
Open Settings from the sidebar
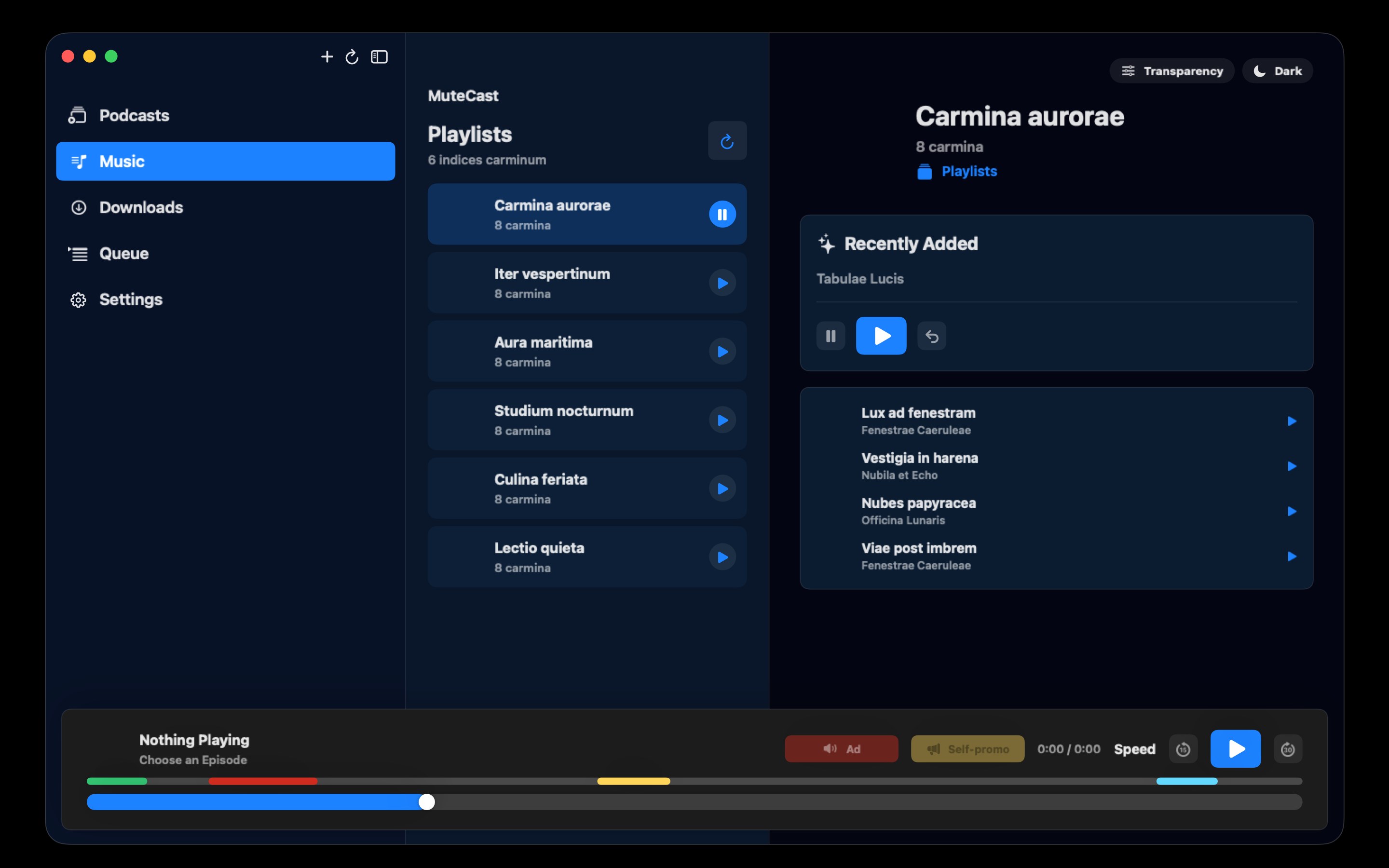(226, 299)
